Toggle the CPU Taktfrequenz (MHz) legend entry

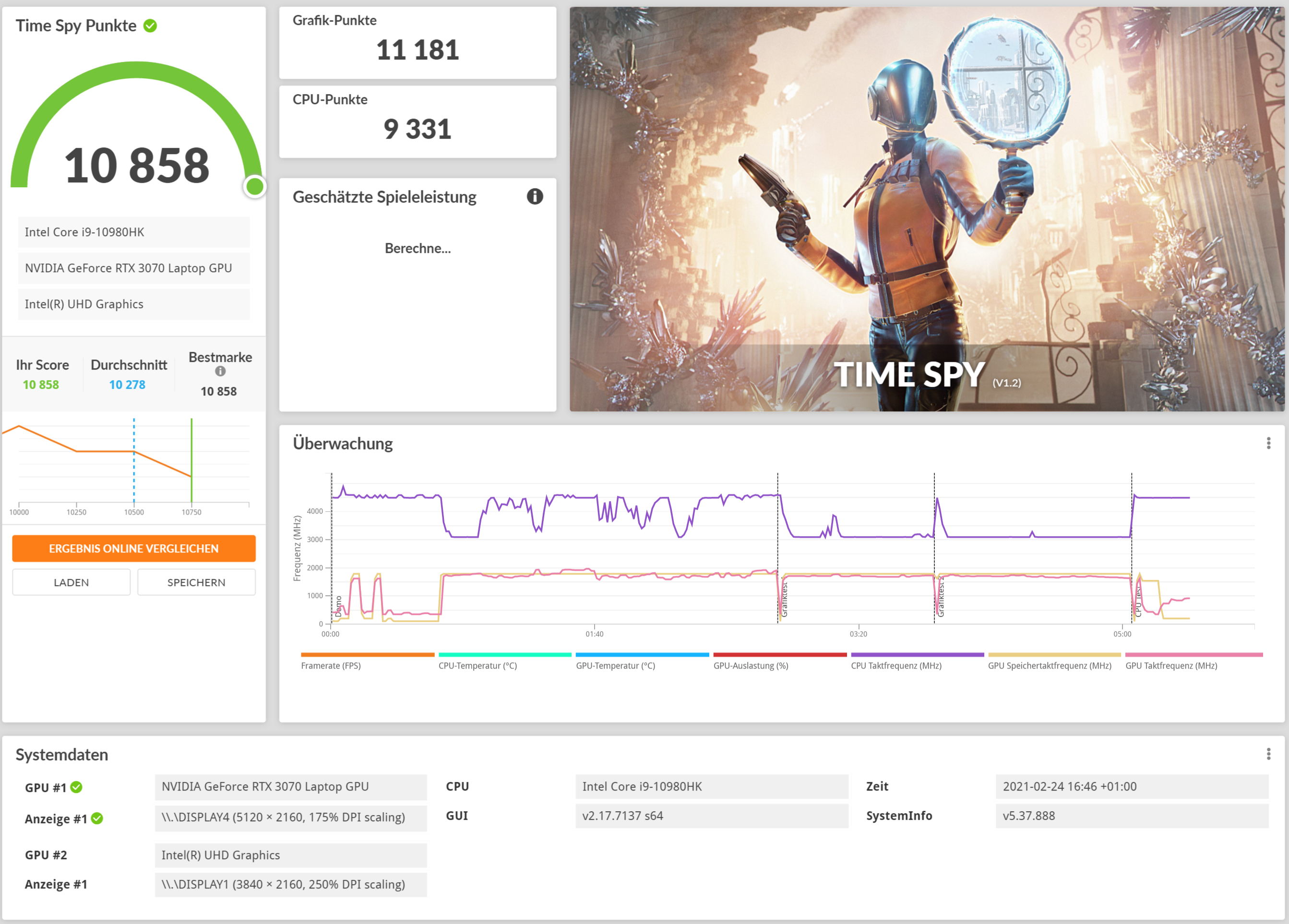[x=917, y=662]
